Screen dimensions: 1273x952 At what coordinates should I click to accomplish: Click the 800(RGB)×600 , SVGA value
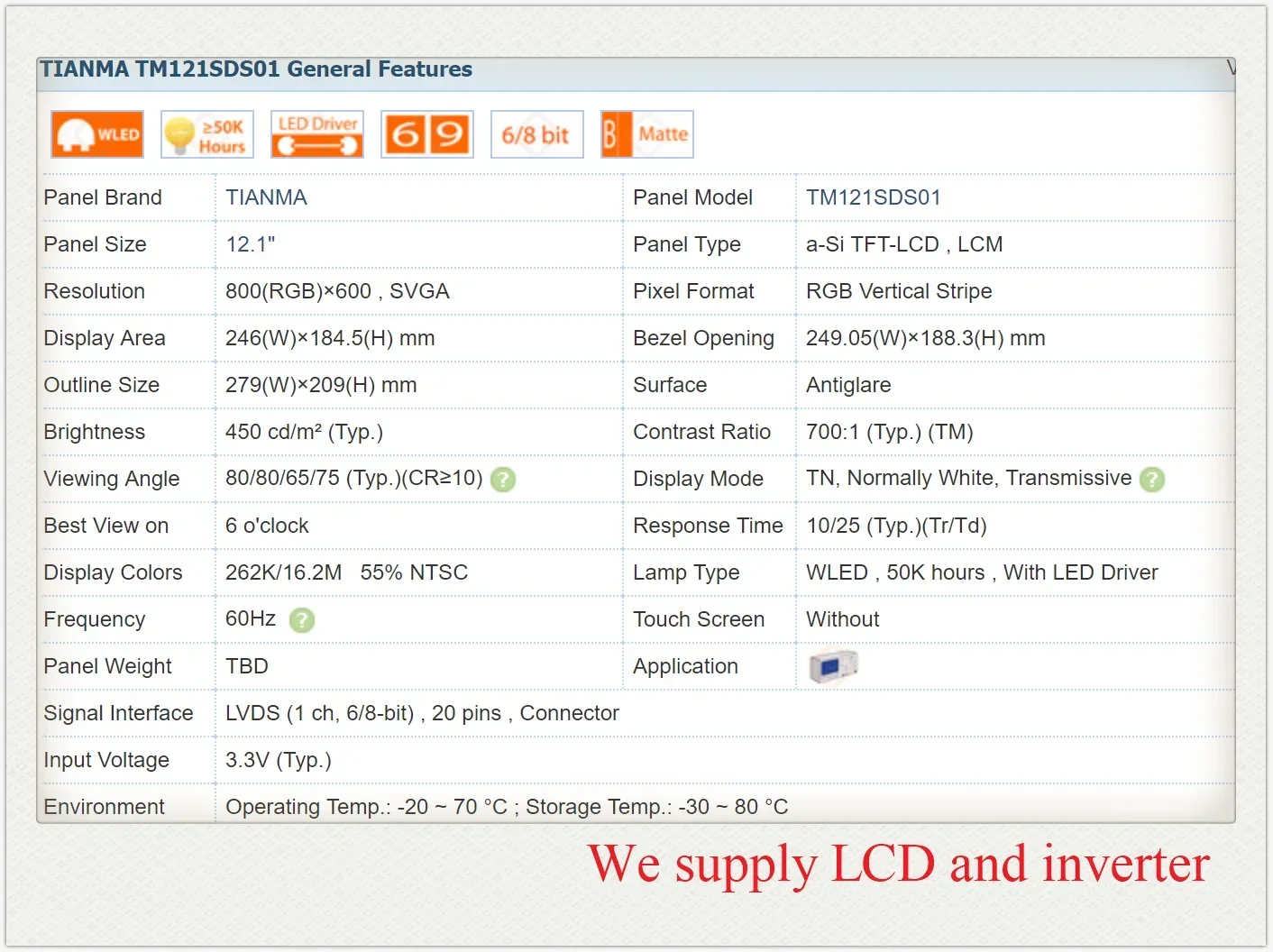[337, 291]
